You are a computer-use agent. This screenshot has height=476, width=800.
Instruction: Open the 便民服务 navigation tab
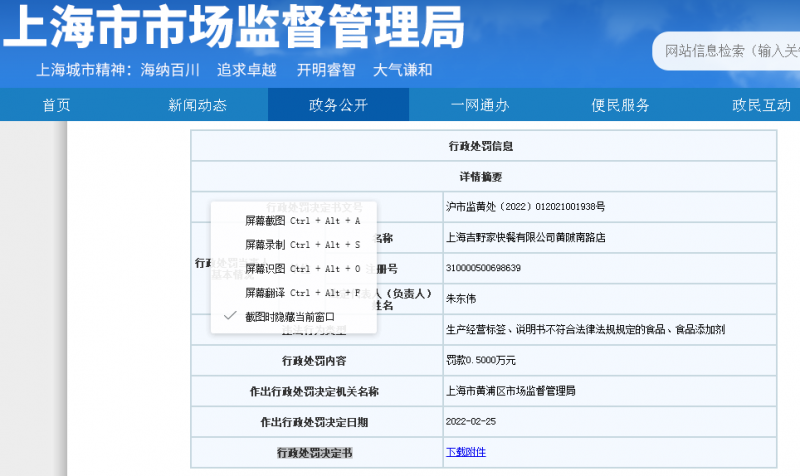(620, 105)
